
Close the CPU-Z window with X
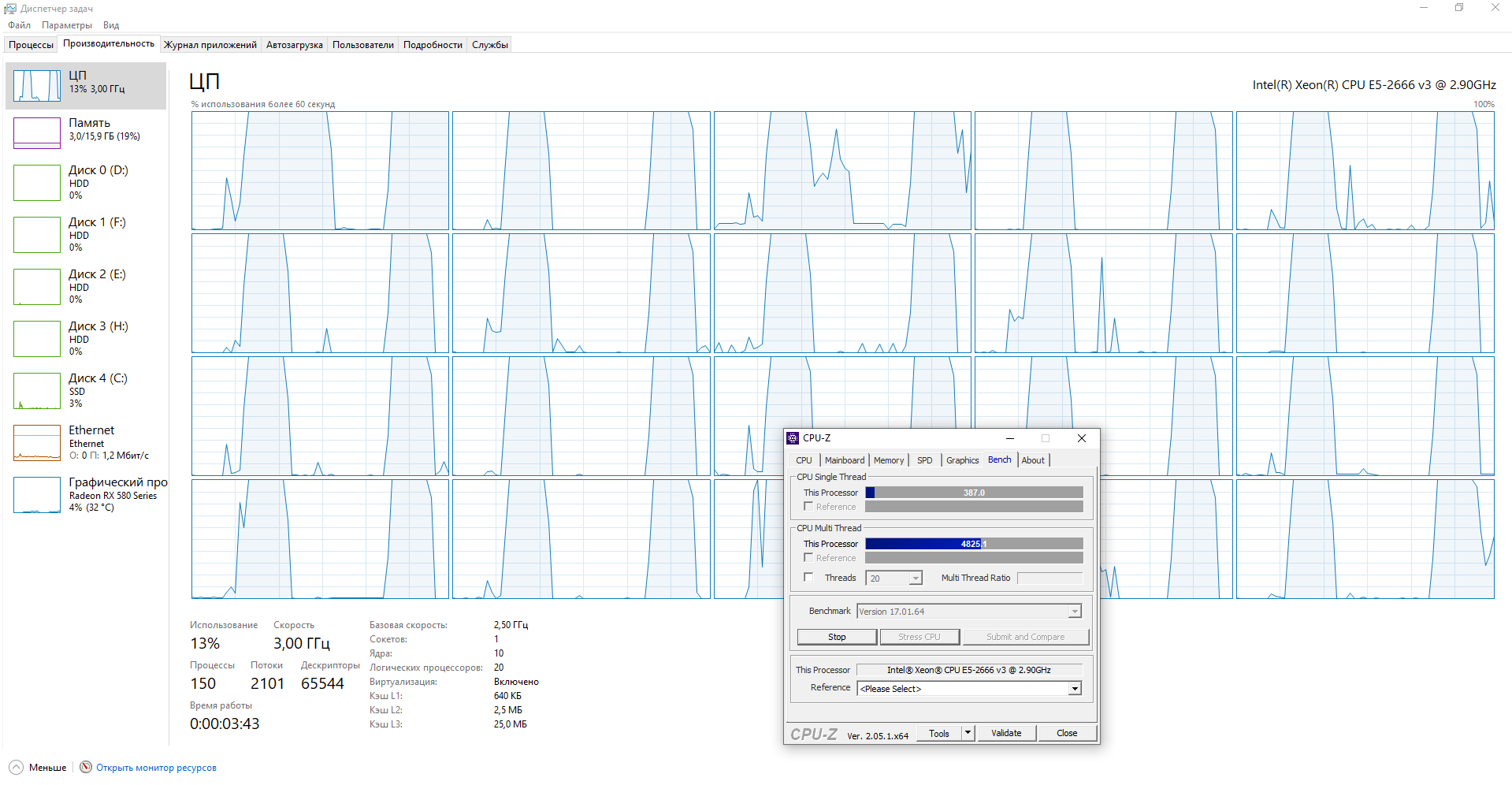click(1082, 438)
